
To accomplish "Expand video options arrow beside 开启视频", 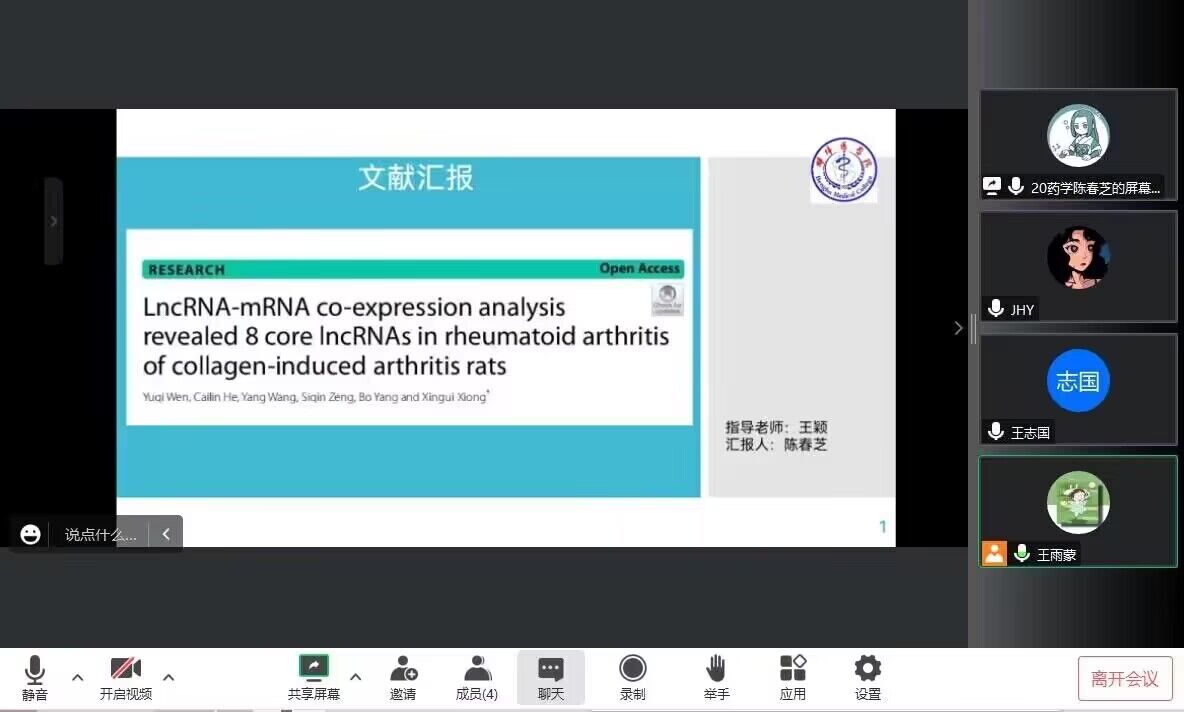I will [x=168, y=677].
